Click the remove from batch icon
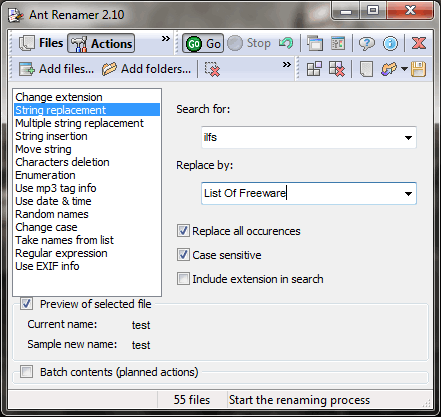This screenshot has width=441, height=417. point(337,69)
